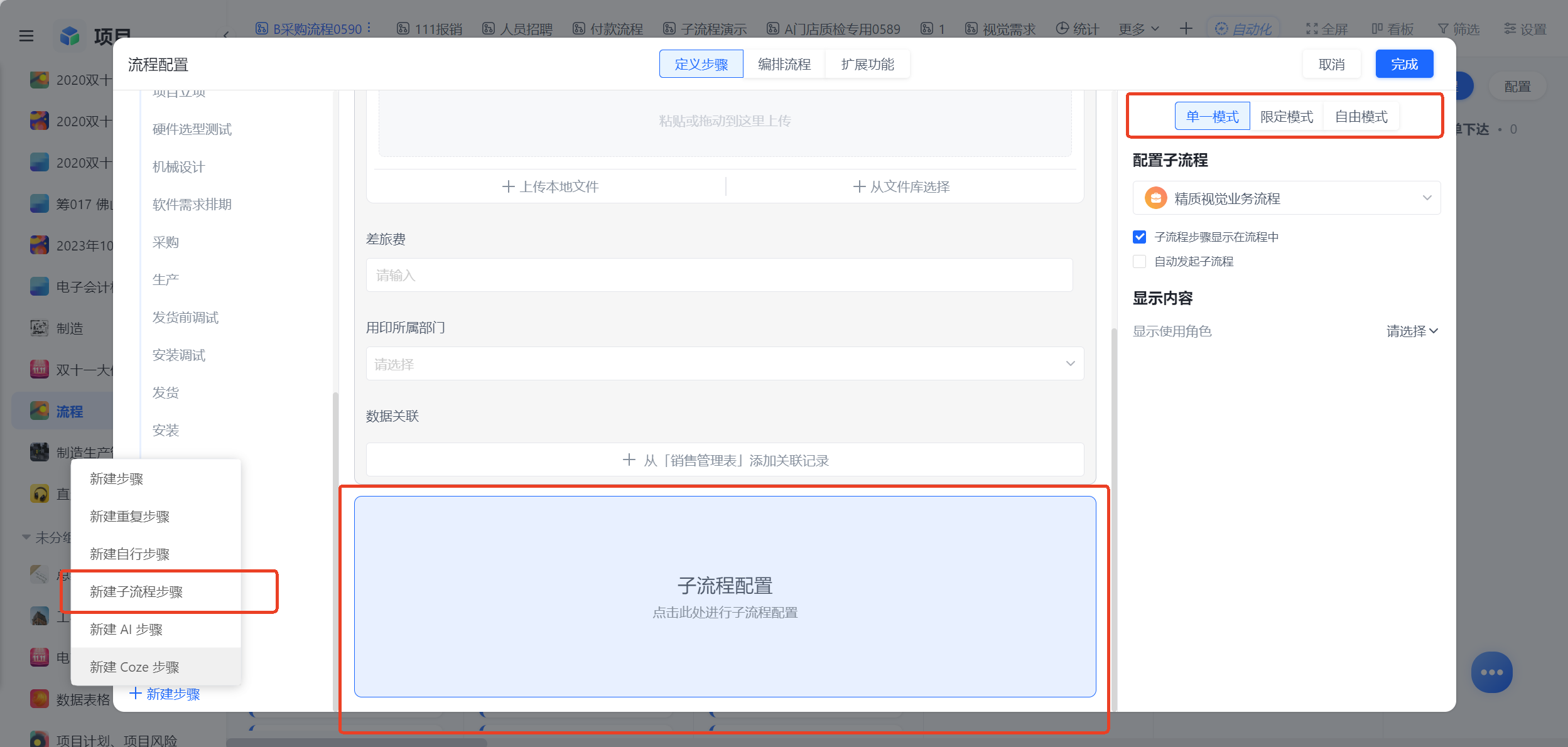
Task: Click the 设置 settings icon
Action: [x=1510, y=29]
